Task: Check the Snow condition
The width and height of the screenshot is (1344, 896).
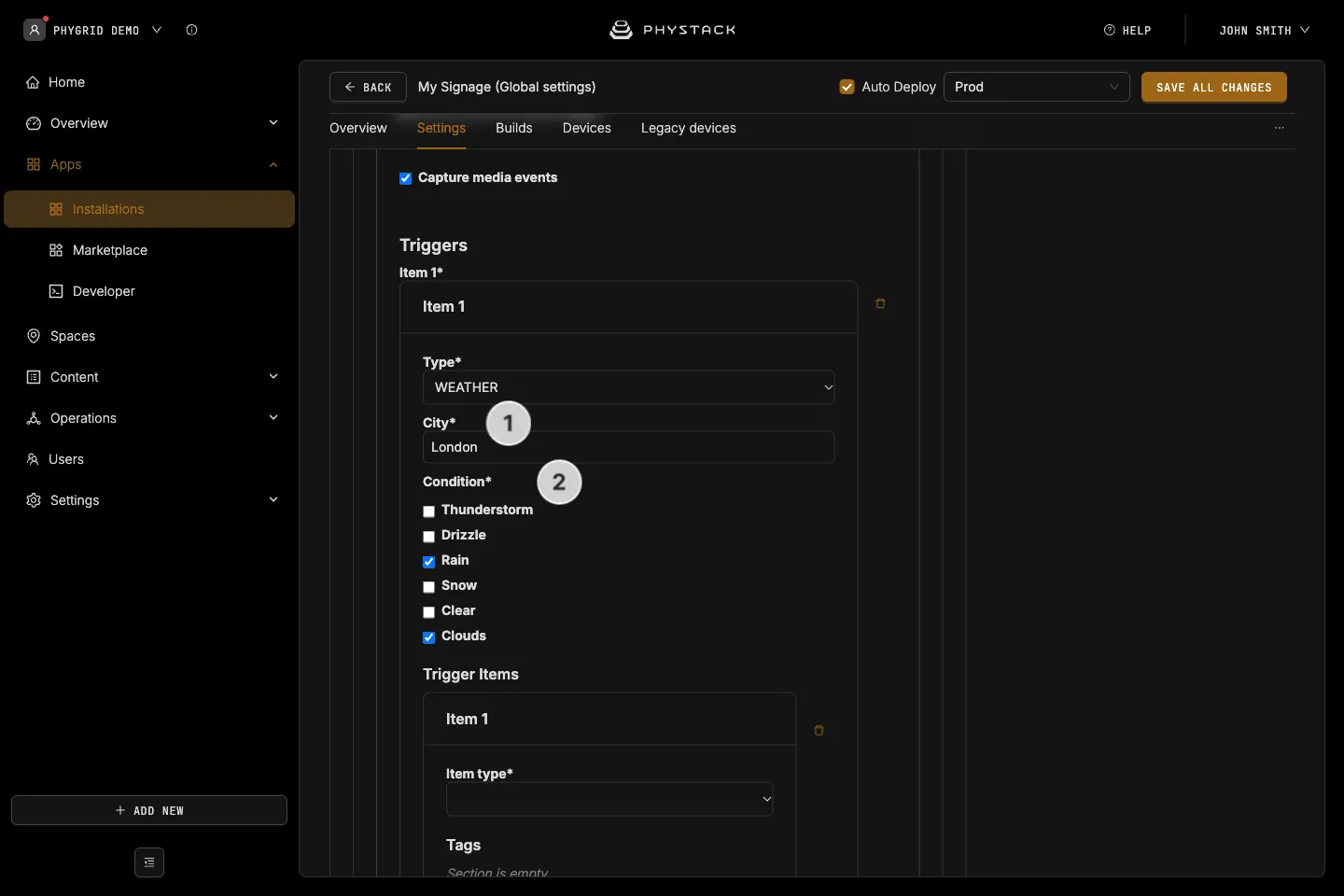Action: 428,587
